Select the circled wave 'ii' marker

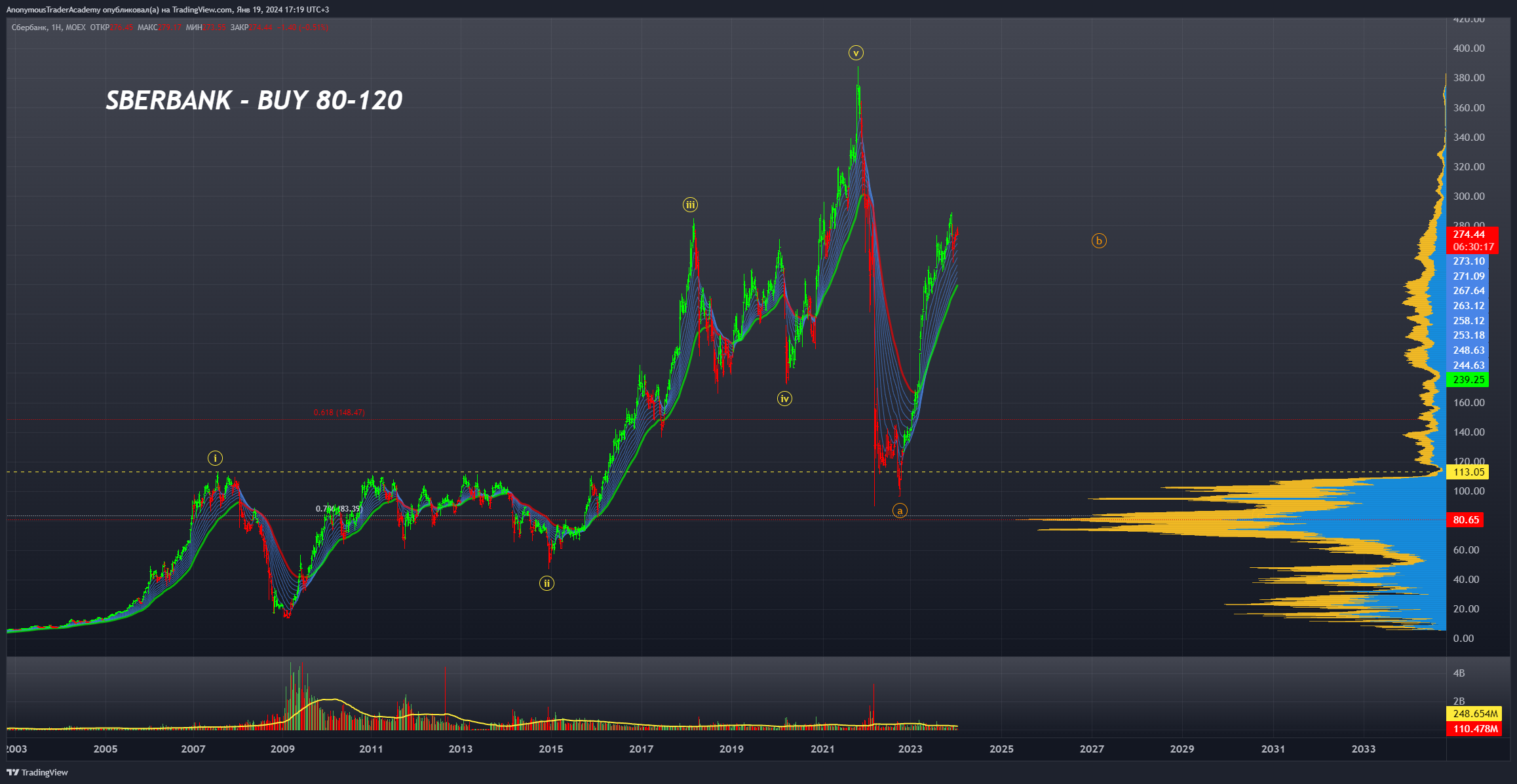point(547,584)
